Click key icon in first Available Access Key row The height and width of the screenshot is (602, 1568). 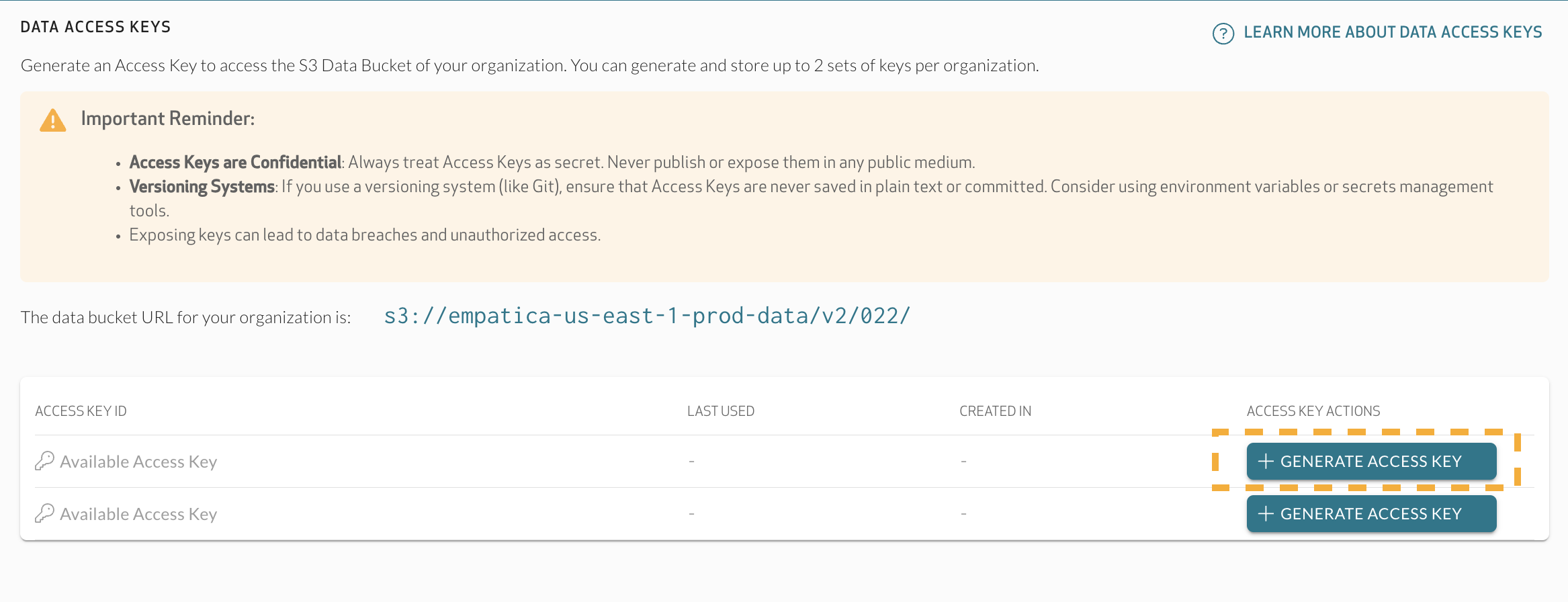tap(44, 461)
